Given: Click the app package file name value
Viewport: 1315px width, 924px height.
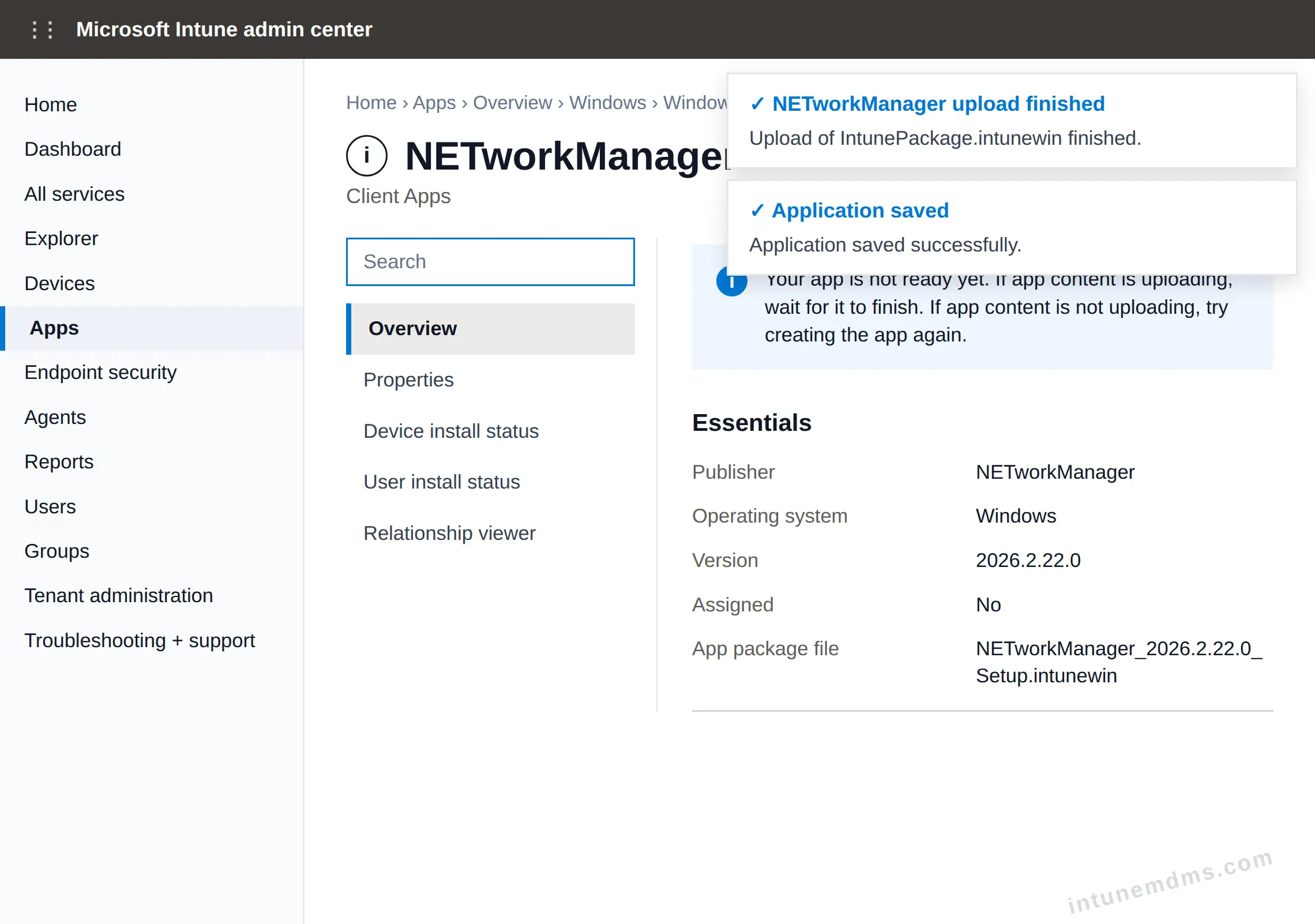Looking at the screenshot, I should [x=1119, y=662].
